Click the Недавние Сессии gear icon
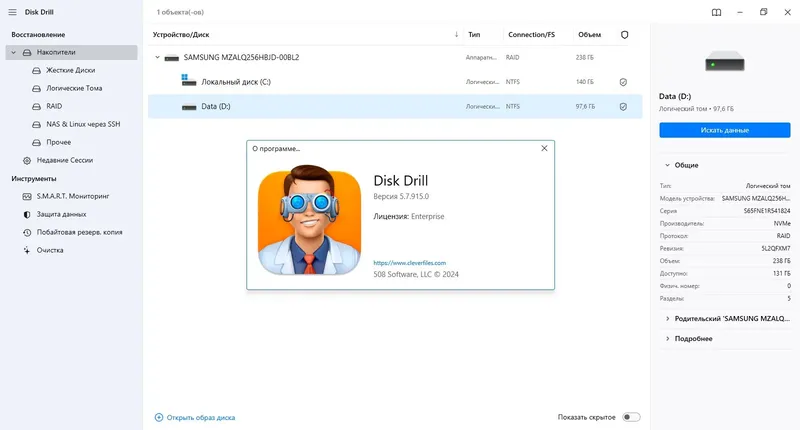 (27, 160)
